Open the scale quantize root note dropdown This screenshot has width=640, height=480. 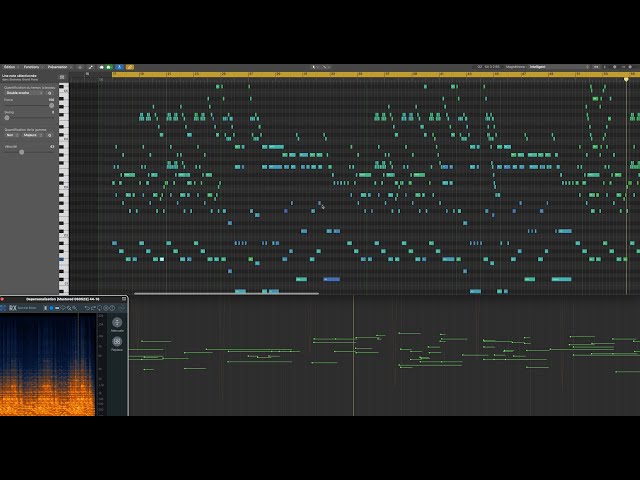(x=11, y=135)
